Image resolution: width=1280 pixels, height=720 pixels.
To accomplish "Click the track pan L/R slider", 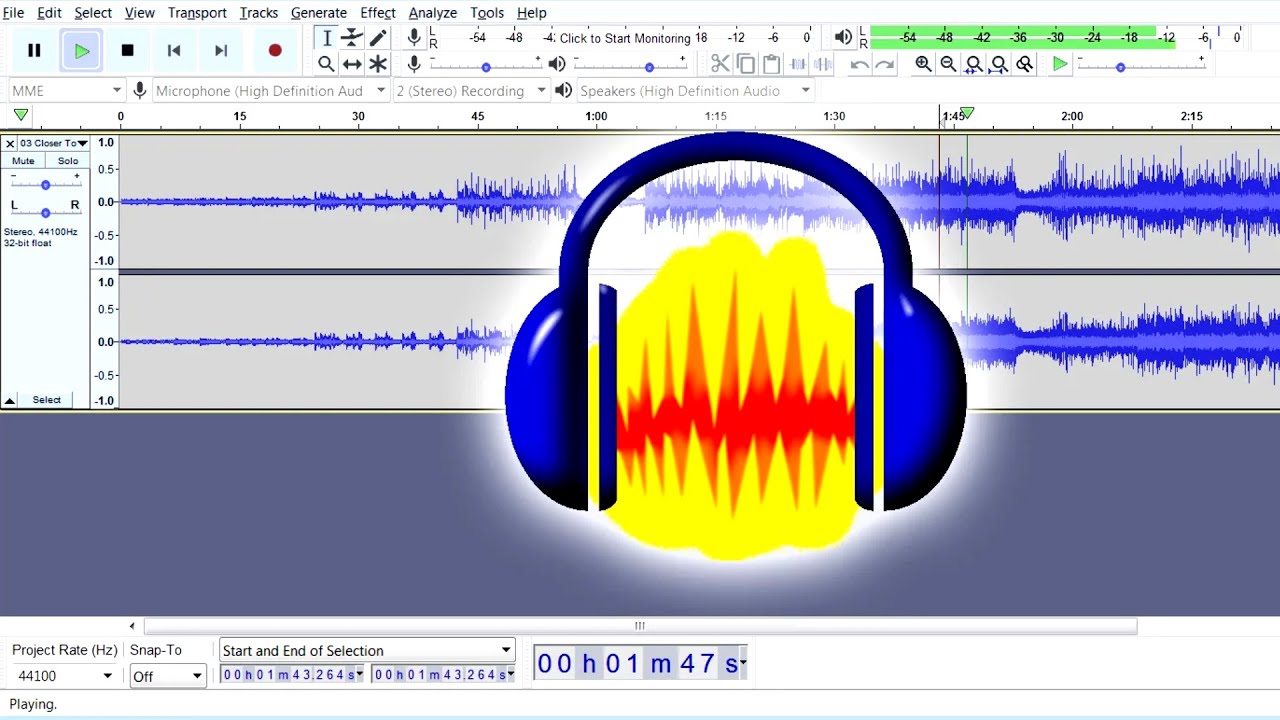I will [45, 212].
